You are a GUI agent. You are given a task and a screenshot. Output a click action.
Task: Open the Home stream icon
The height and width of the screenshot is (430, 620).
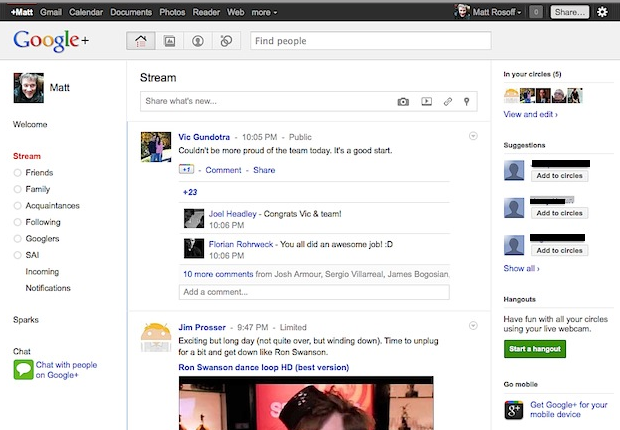coord(140,41)
